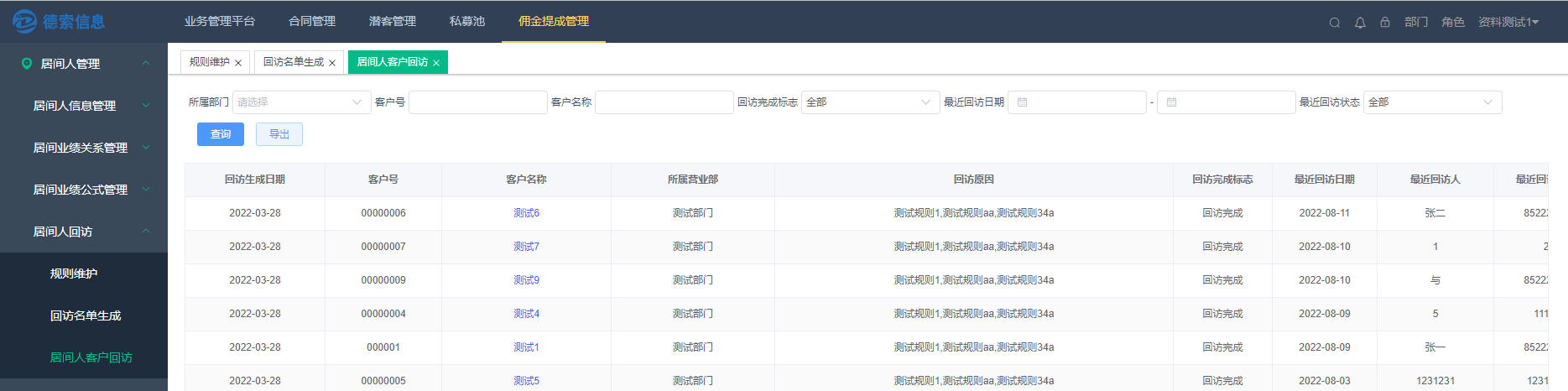Click customer number cell 00000006
Viewport: 1568px width, 391px height.
pyautogui.click(x=383, y=213)
